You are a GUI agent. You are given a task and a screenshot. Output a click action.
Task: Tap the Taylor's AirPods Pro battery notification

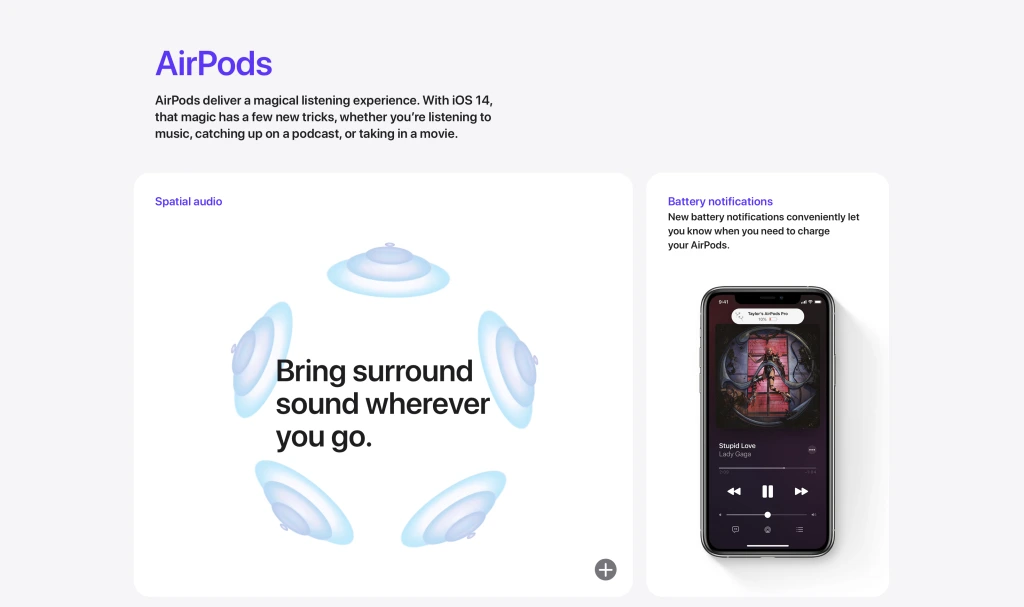[x=767, y=316]
